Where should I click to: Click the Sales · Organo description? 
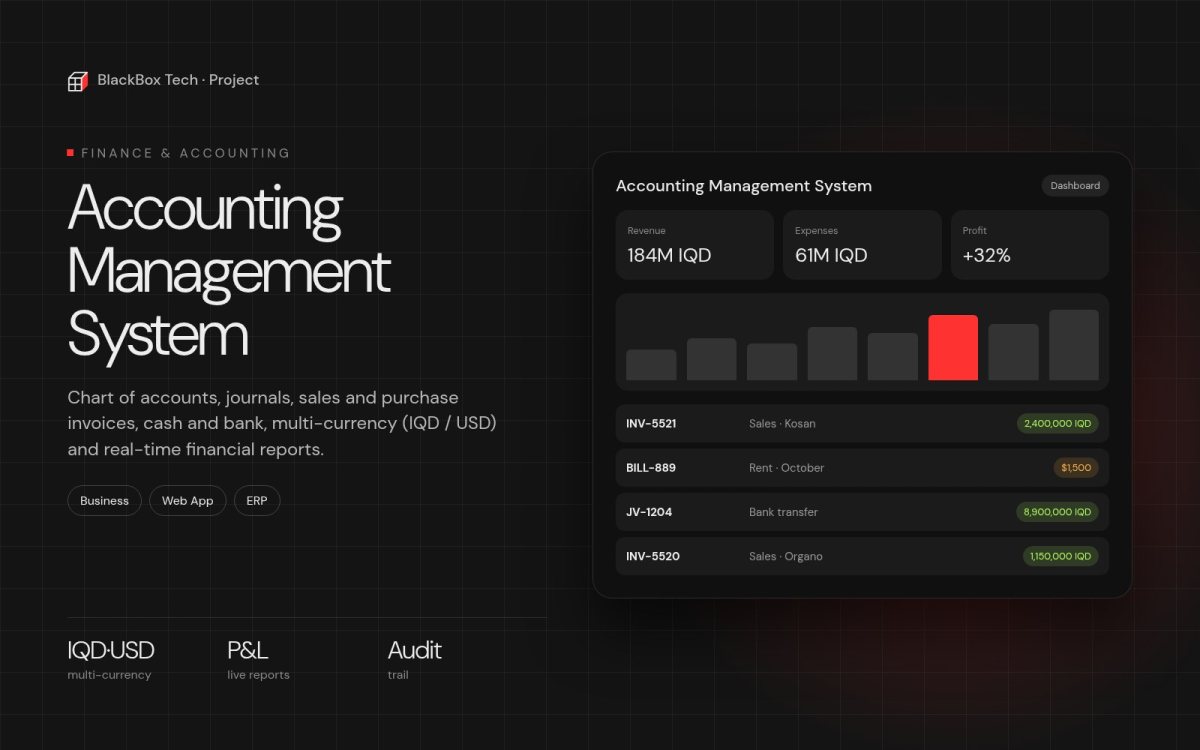pos(786,556)
